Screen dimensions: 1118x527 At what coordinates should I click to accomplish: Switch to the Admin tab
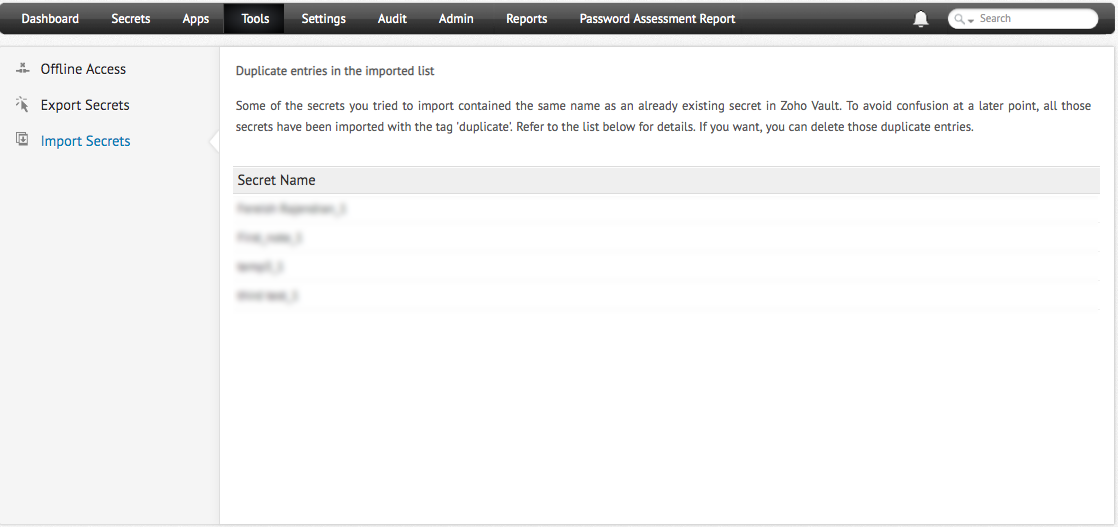point(456,19)
